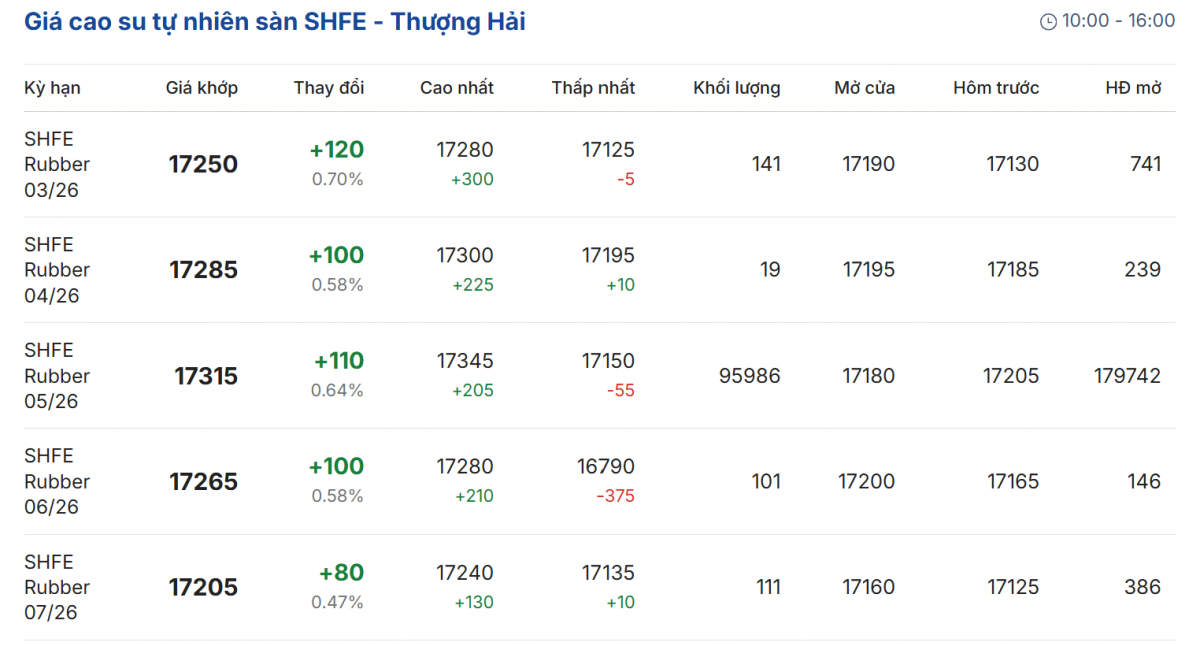Image resolution: width=1200 pixels, height=646 pixels.
Task: Click the Giá khớp column header
Action: click(202, 88)
